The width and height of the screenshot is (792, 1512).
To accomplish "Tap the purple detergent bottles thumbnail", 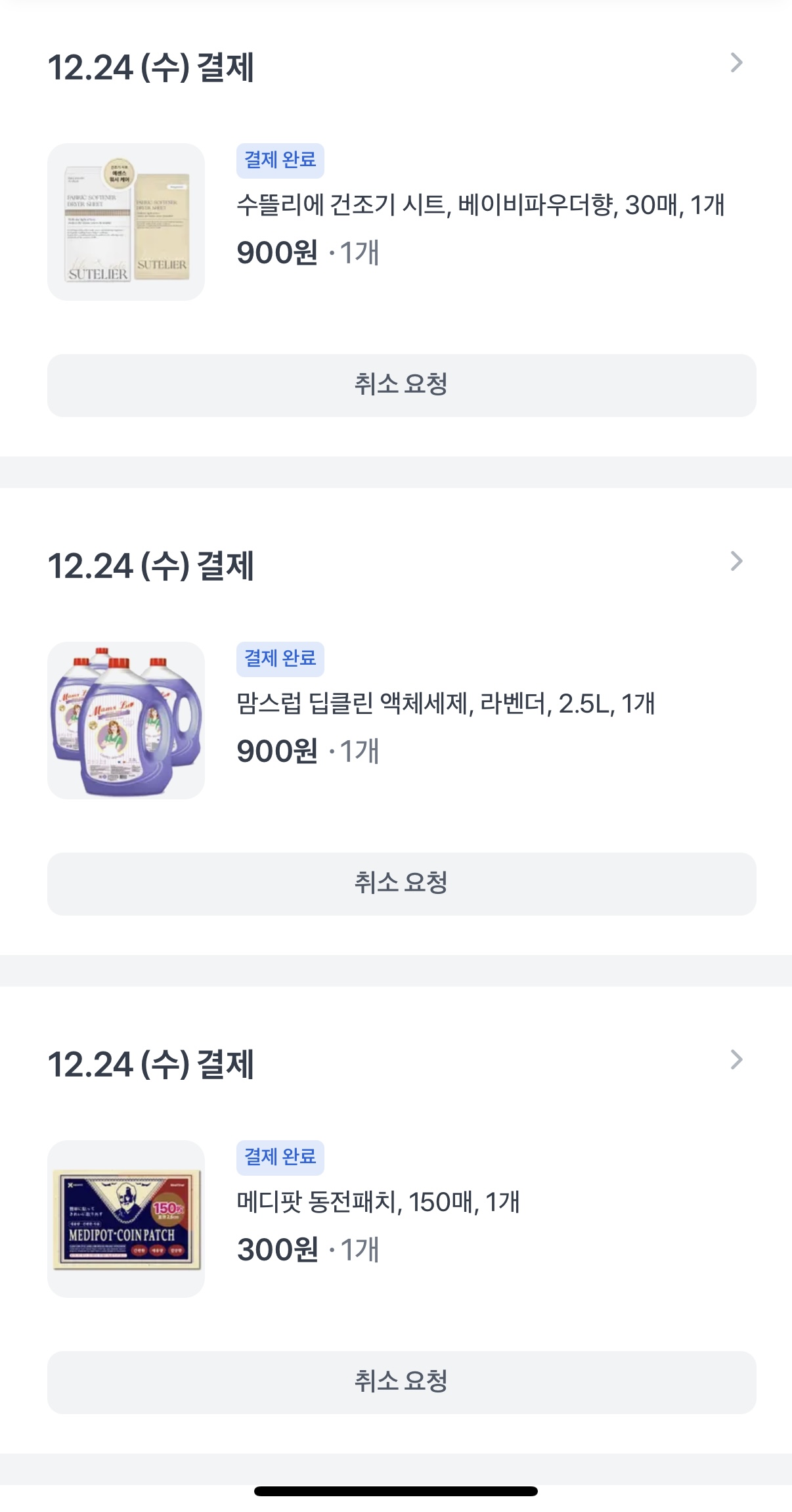I will pyautogui.click(x=126, y=721).
